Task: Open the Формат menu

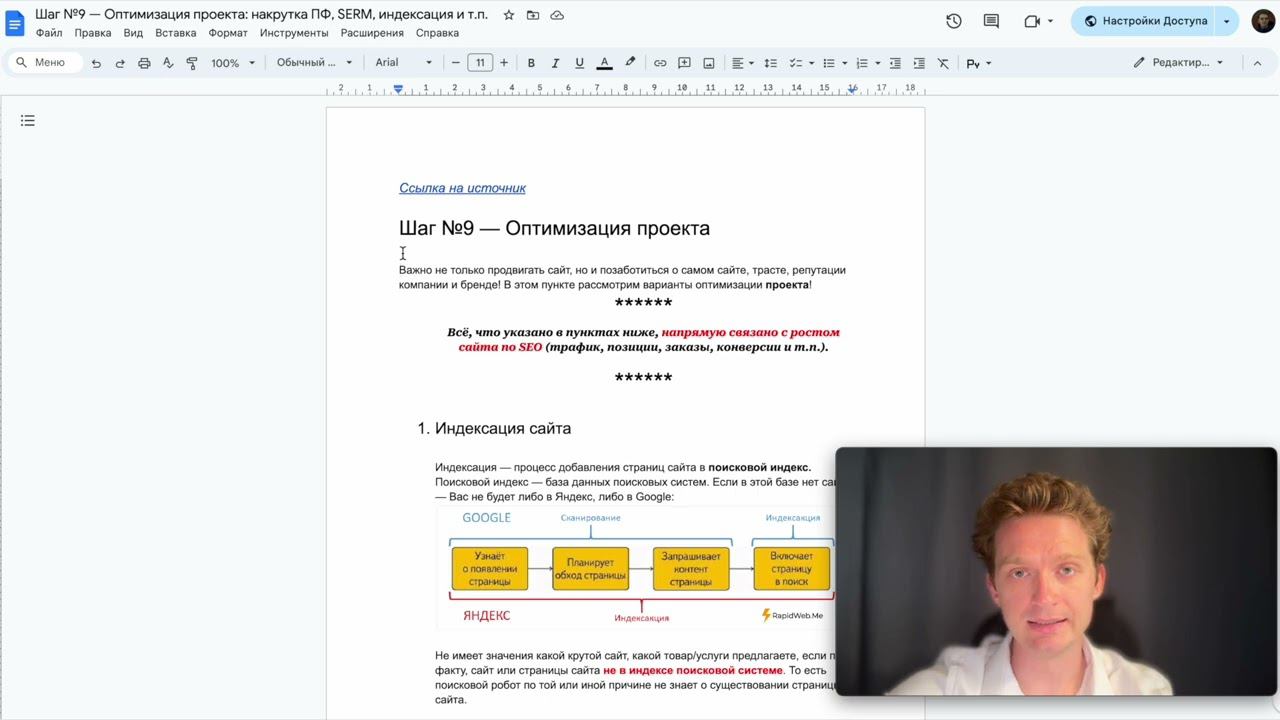Action: point(228,33)
